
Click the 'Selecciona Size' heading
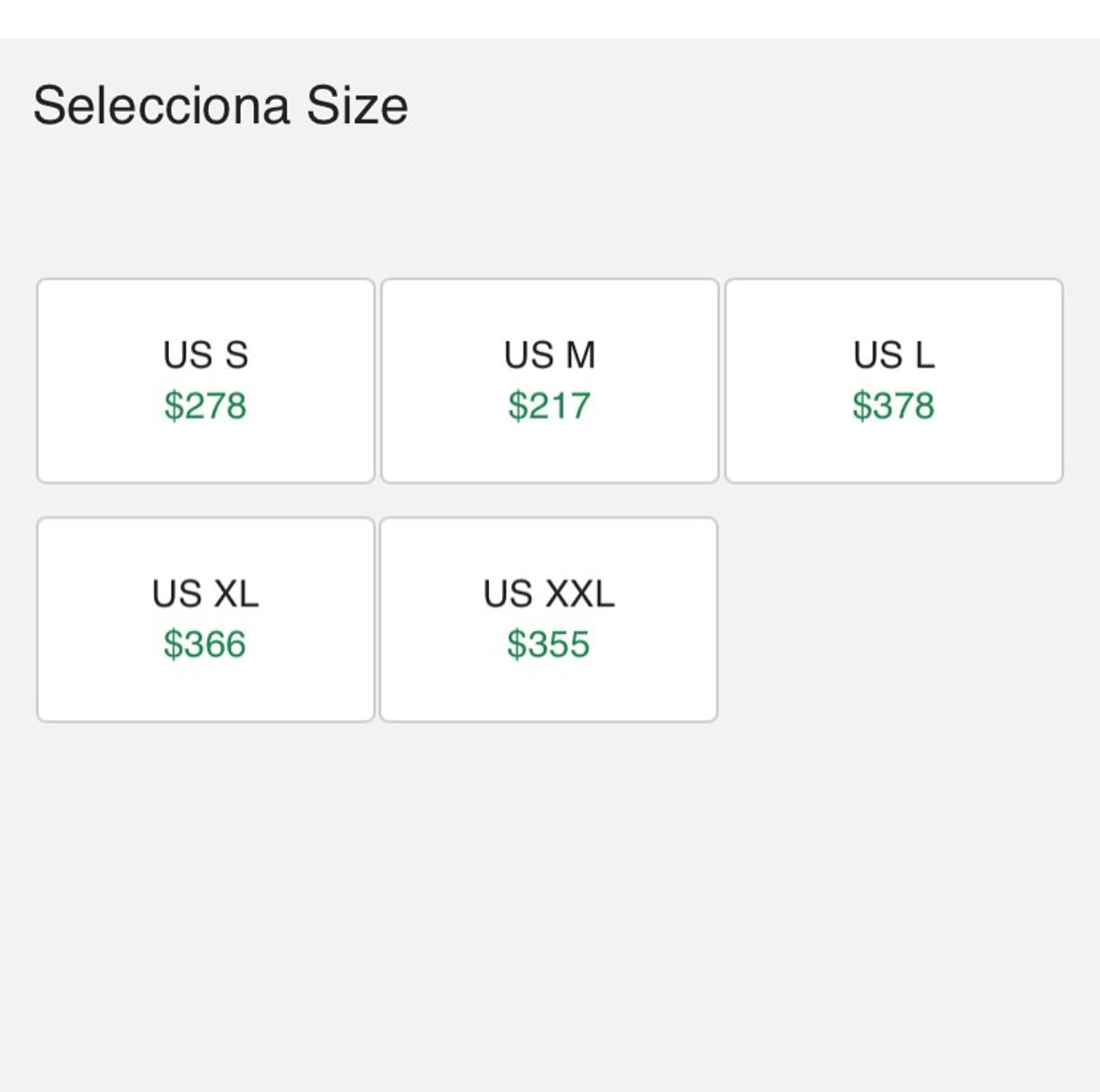click(x=220, y=106)
